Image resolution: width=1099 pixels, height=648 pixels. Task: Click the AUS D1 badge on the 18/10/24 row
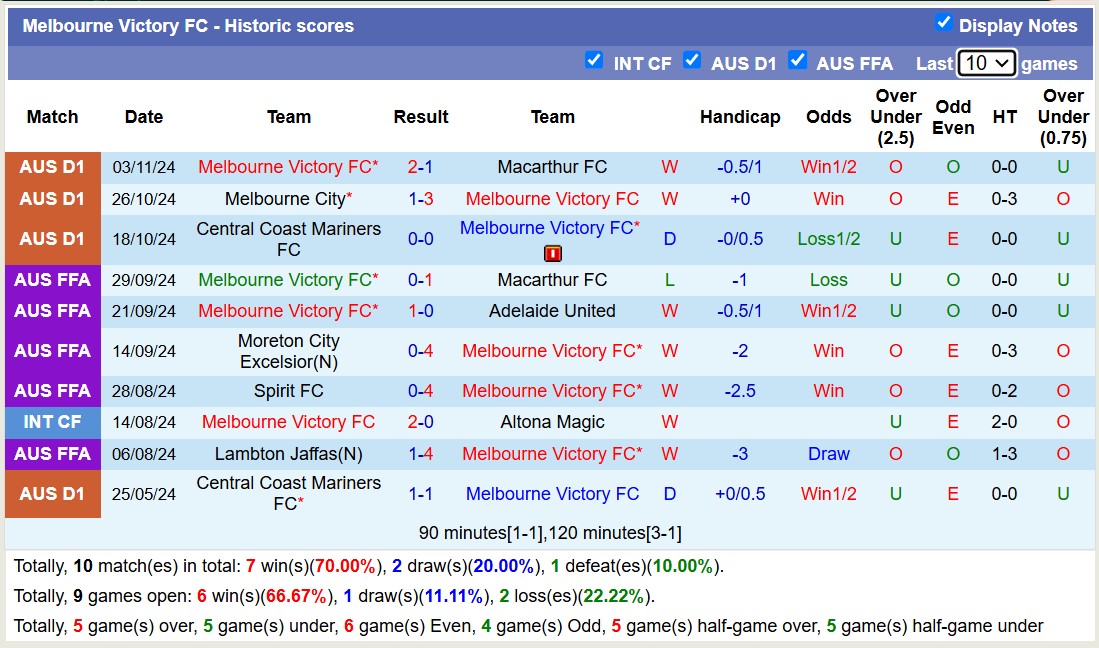[52, 238]
